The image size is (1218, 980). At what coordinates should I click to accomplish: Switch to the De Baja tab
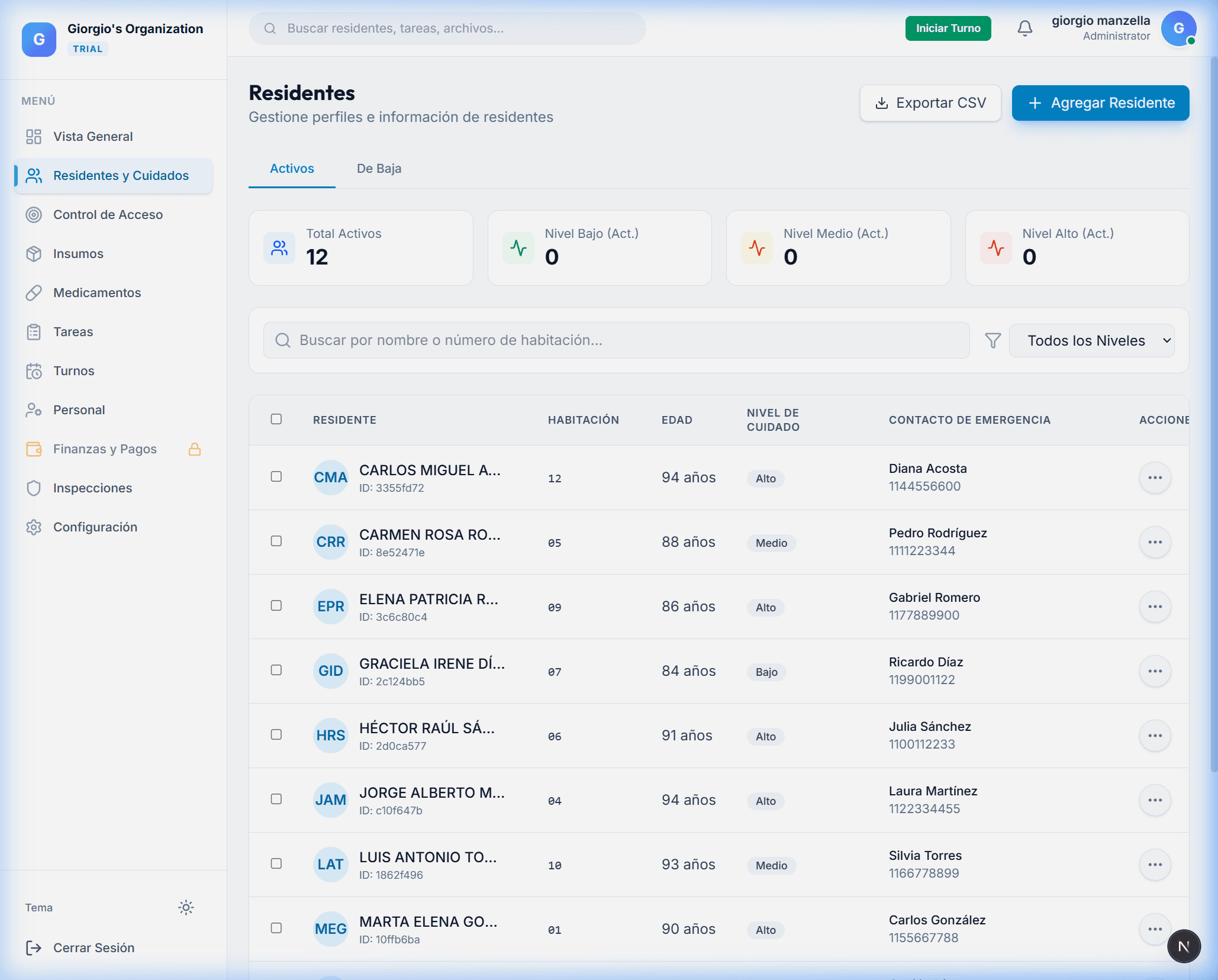pyautogui.click(x=379, y=169)
